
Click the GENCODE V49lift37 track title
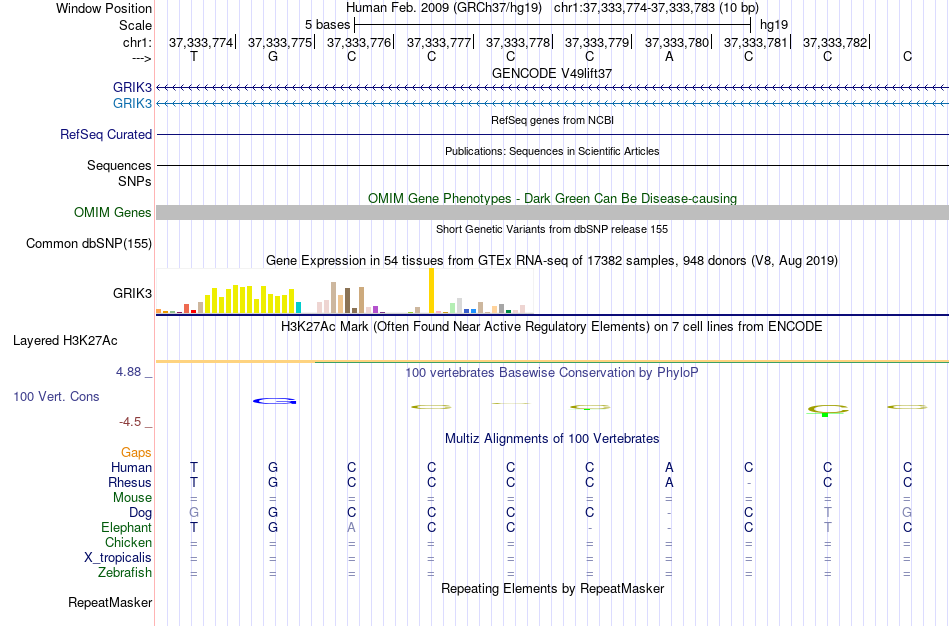(x=552, y=73)
